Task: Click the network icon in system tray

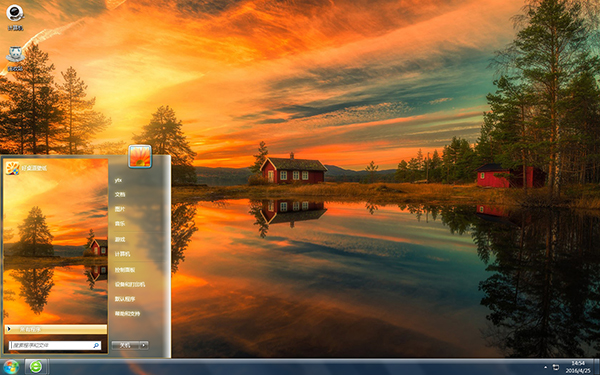Action: click(556, 367)
